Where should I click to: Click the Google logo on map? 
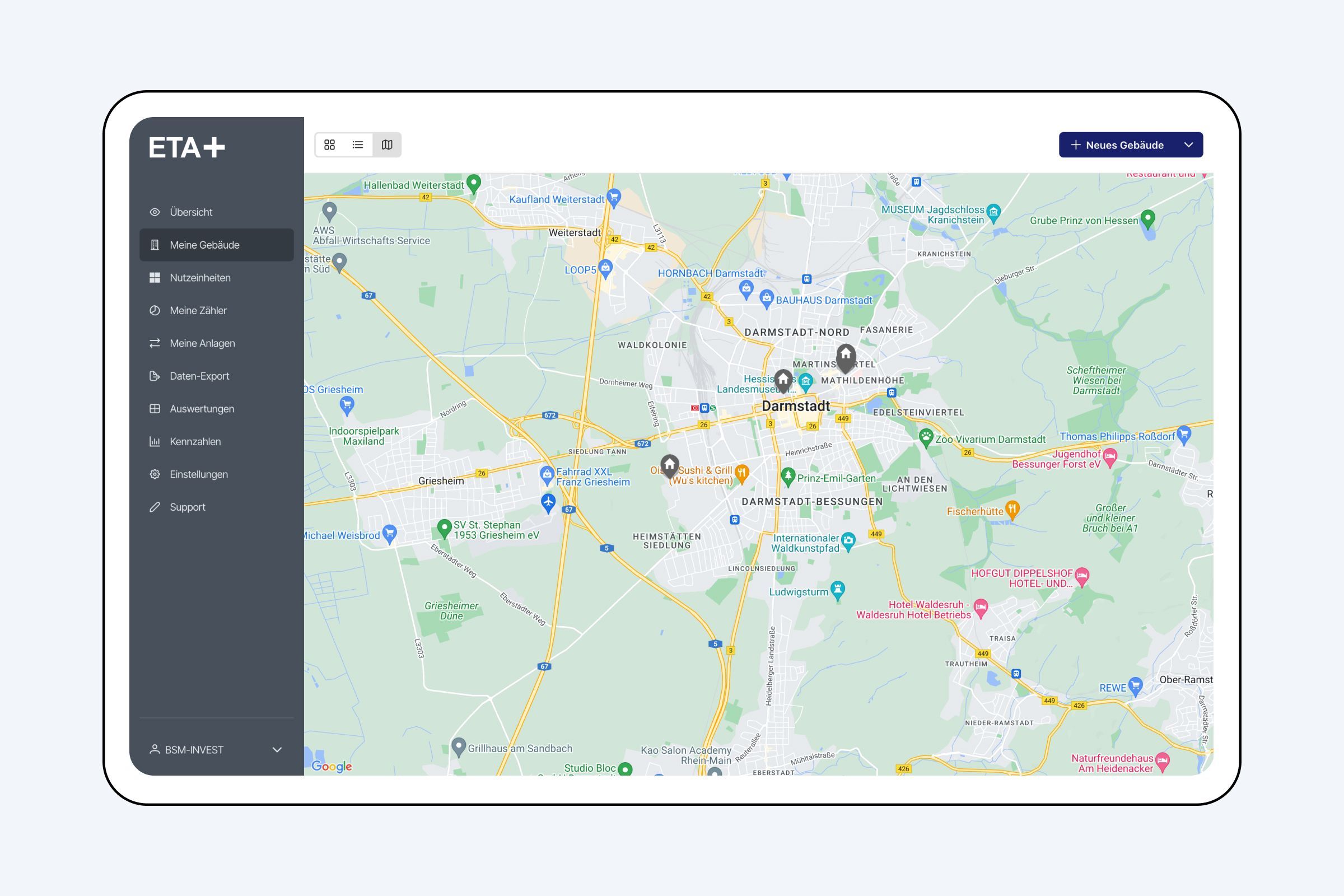332,766
